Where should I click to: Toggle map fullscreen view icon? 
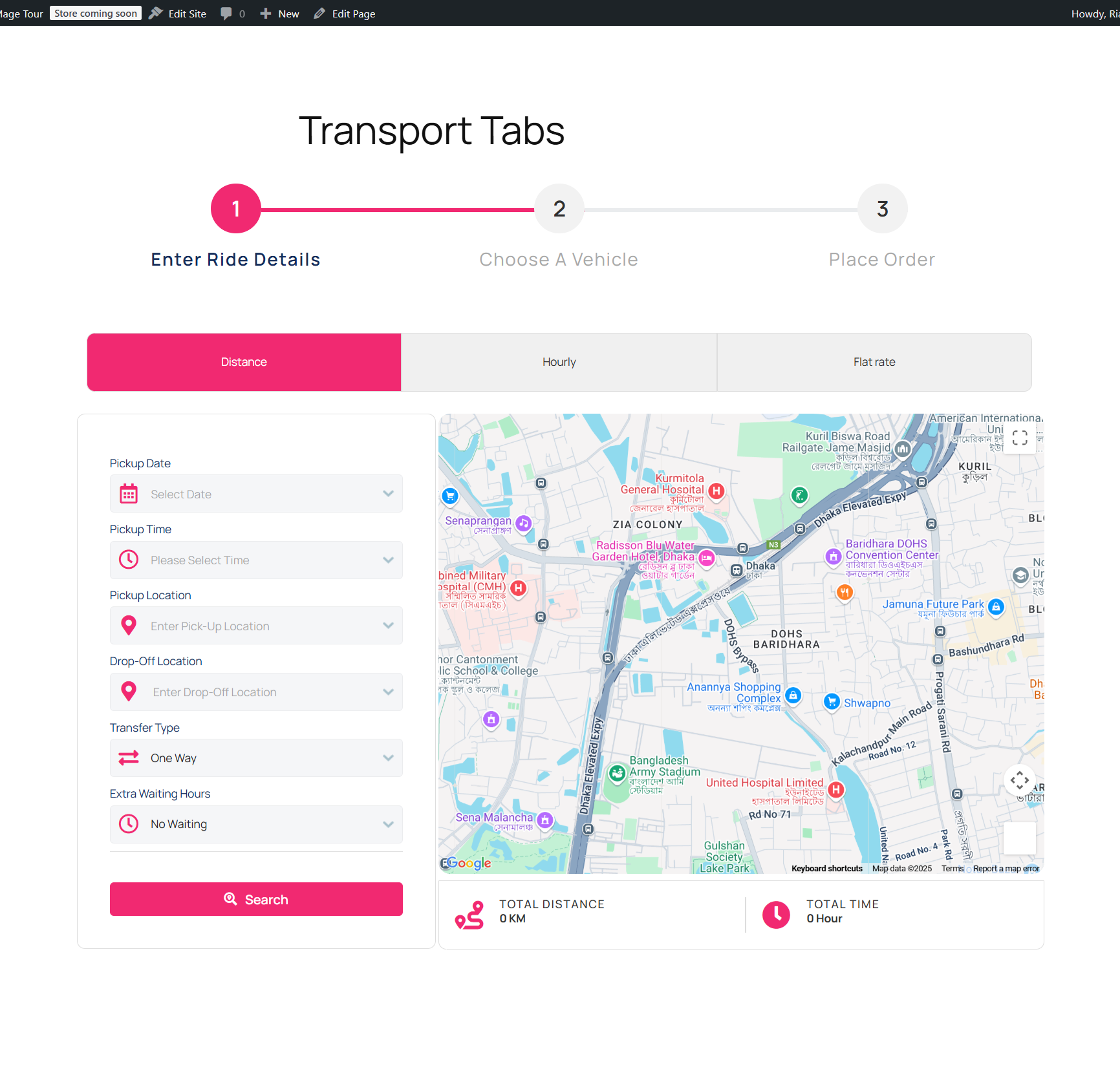(x=1020, y=438)
